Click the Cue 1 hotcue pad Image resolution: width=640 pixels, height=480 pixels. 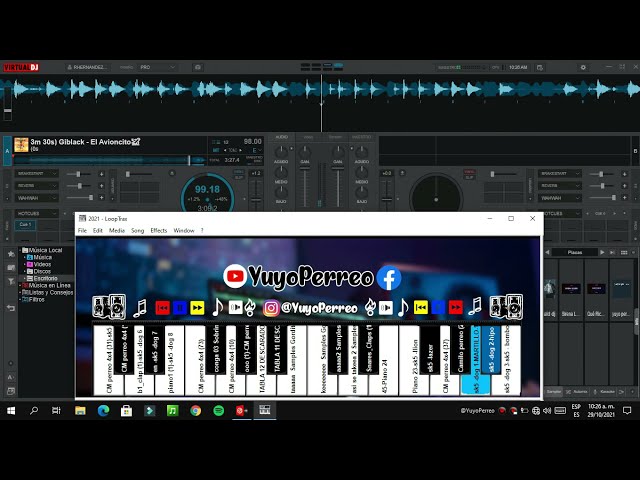tap(25, 225)
